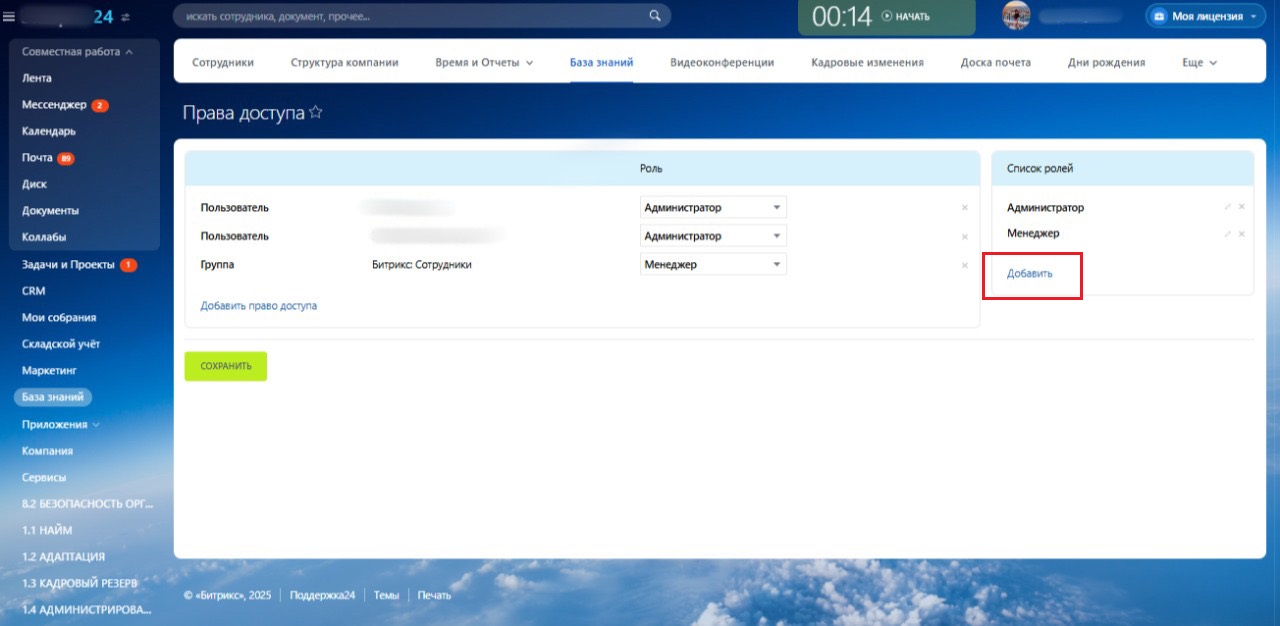The image size is (1280, 626).
Task: Click the Добавить право доступа link
Action: pyautogui.click(x=258, y=306)
